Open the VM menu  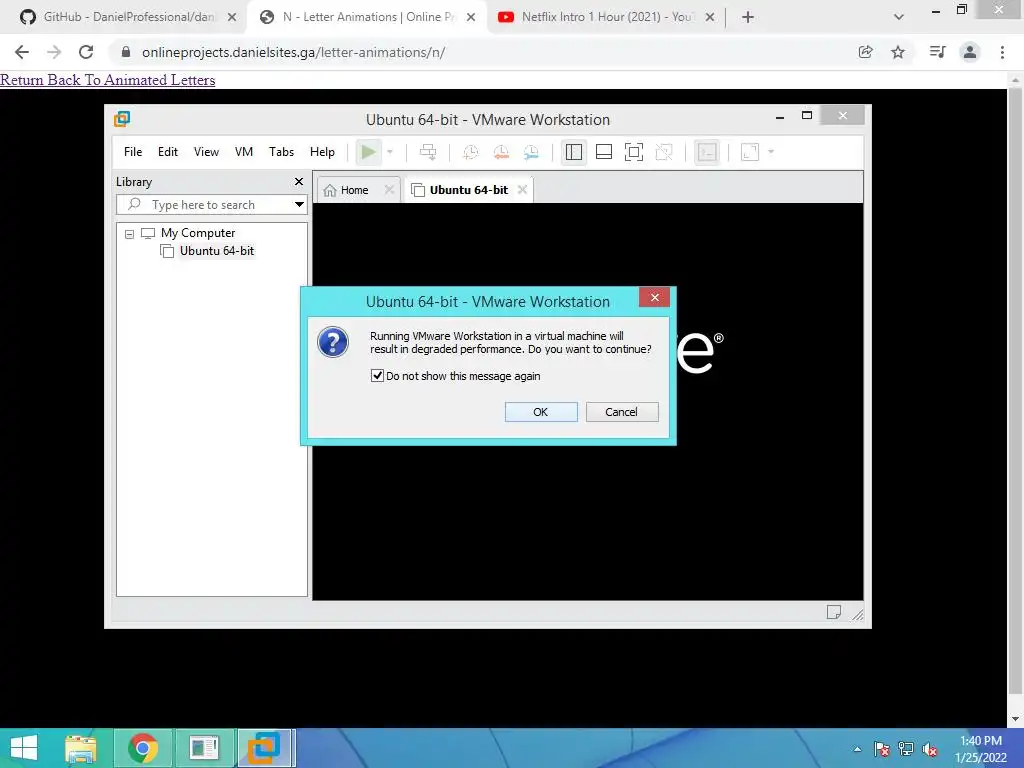[244, 152]
